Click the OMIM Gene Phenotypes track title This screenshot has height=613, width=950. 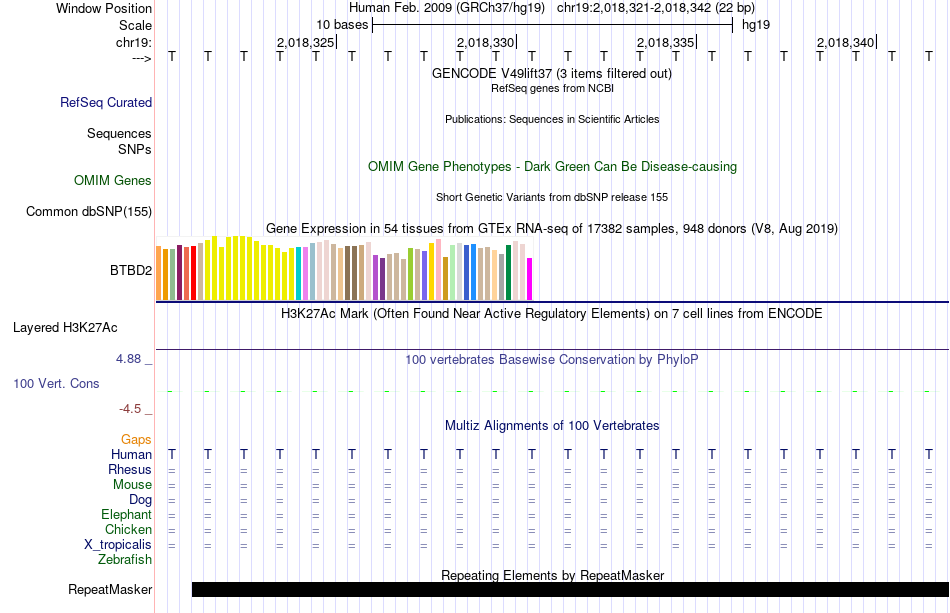click(553, 167)
